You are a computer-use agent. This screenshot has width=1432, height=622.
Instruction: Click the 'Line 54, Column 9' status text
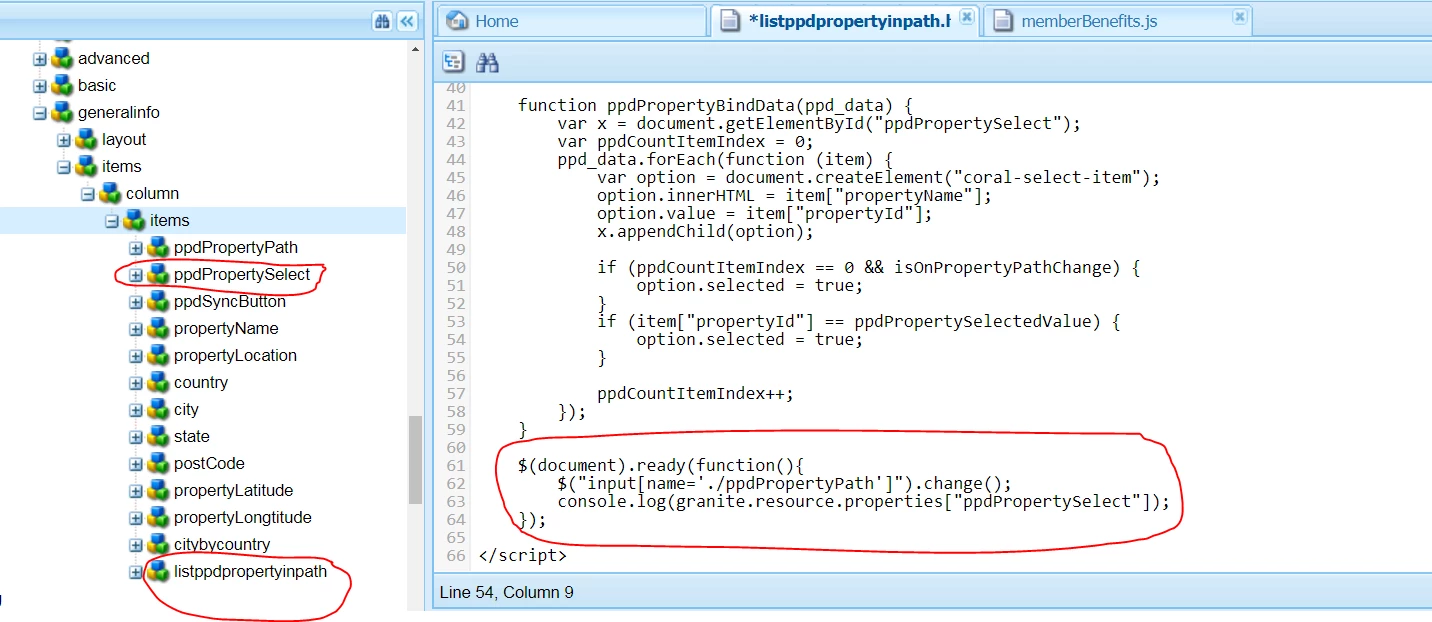pyautogui.click(x=507, y=592)
